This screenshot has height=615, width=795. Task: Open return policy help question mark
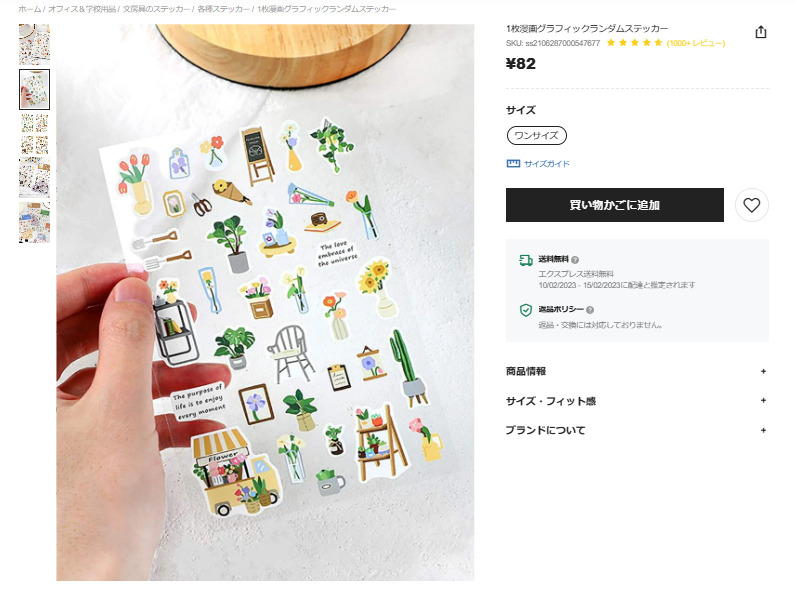[x=590, y=310]
